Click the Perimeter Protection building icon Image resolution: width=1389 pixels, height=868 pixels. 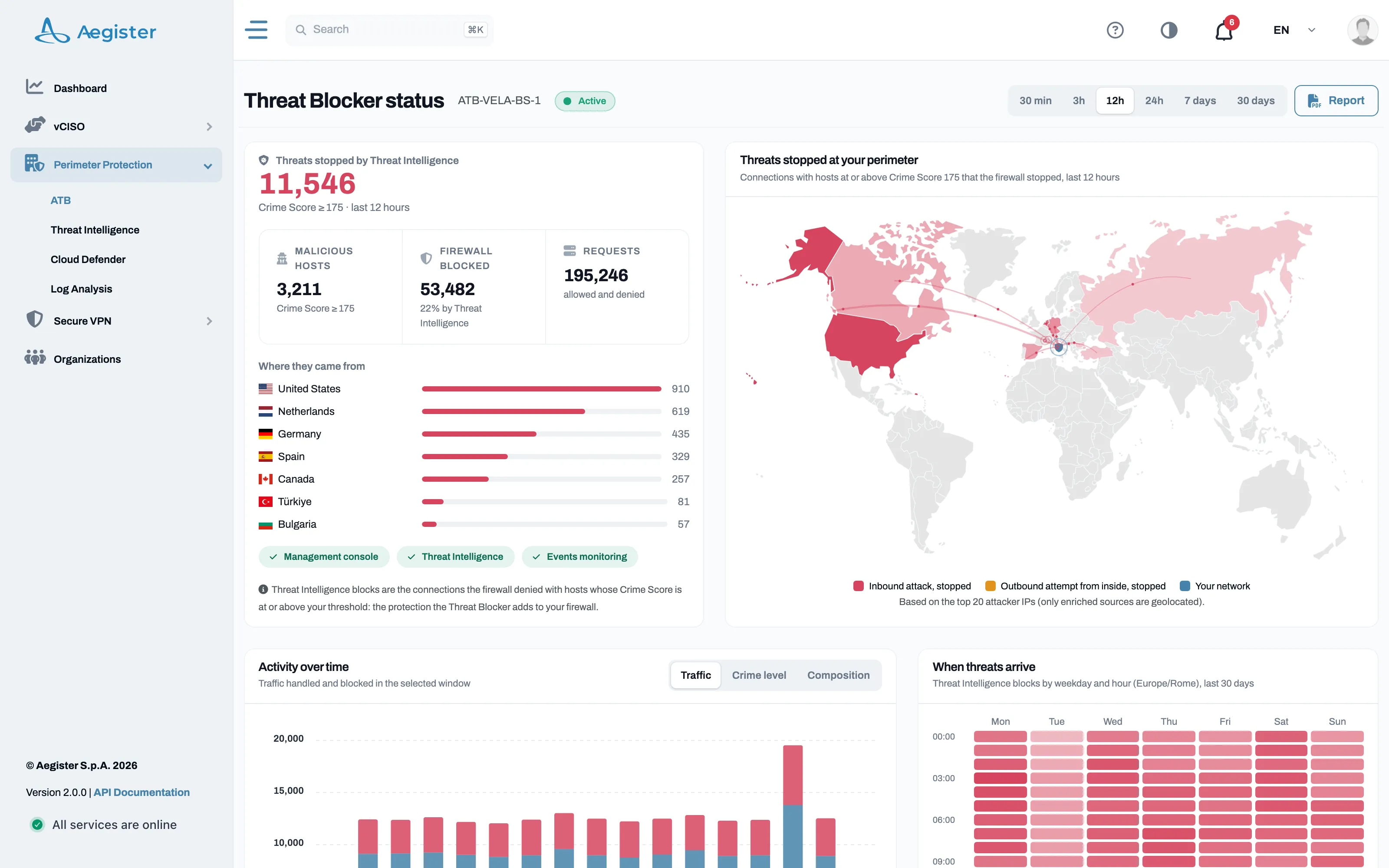point(34,164)
